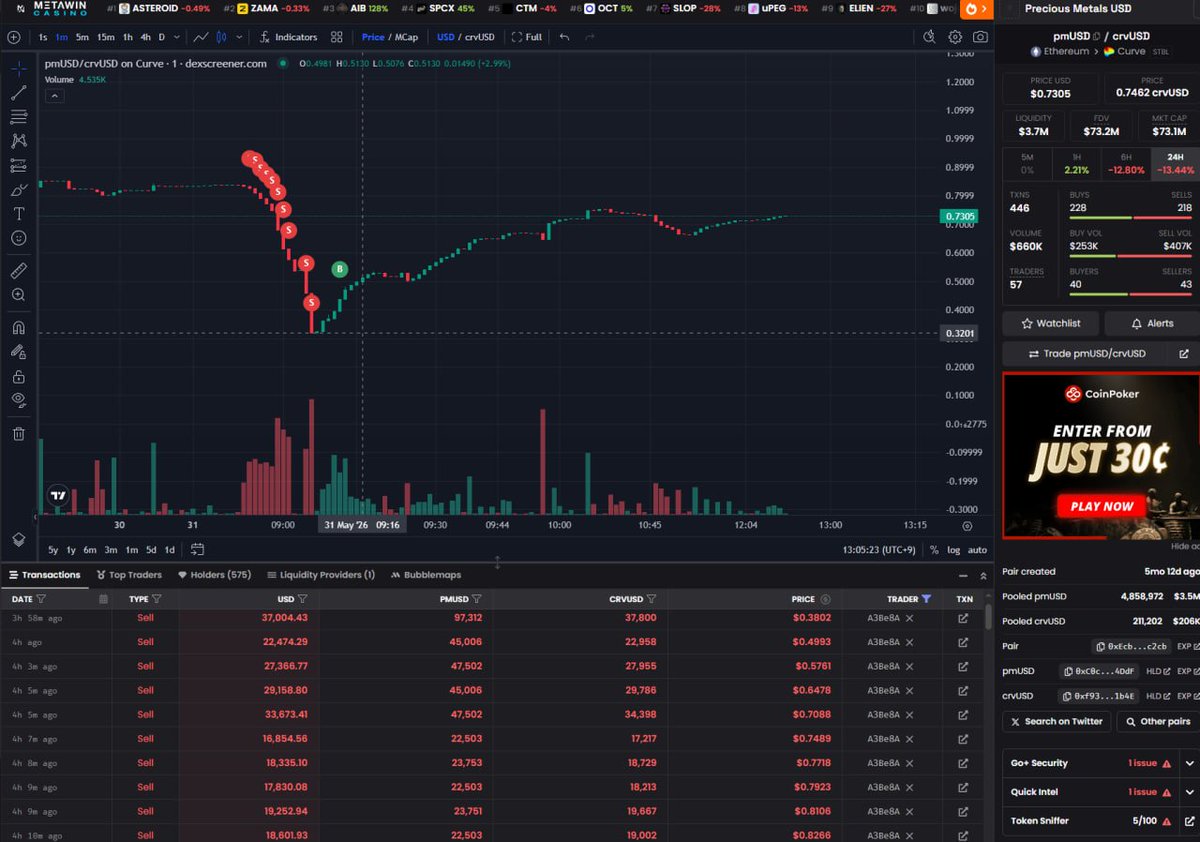Switch to the Top Traders tab
Viewport: 1200px width, 842px height.
(x=129, y=575)
